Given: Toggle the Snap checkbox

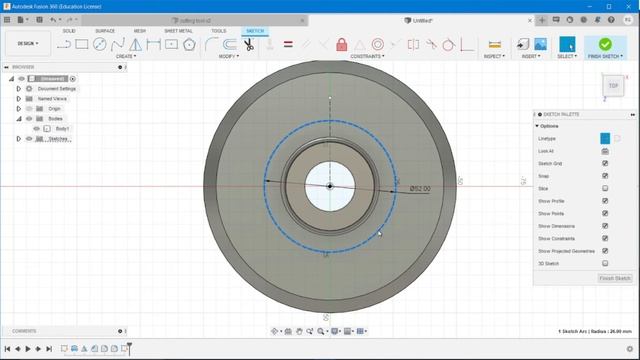Looking at the screenshot, I should 605,176.
